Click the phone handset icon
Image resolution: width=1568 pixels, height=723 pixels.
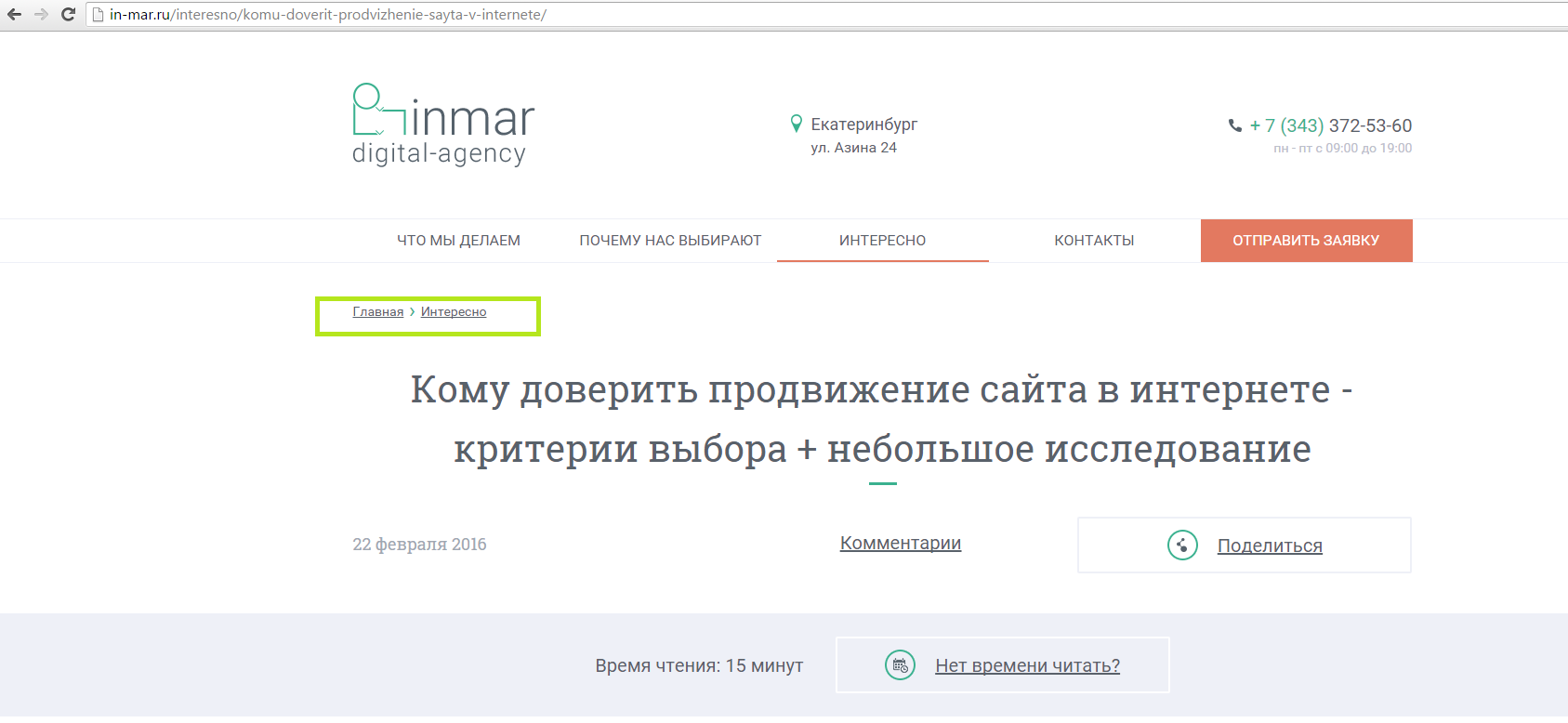pyautogui.click(x=1235, y=125)
